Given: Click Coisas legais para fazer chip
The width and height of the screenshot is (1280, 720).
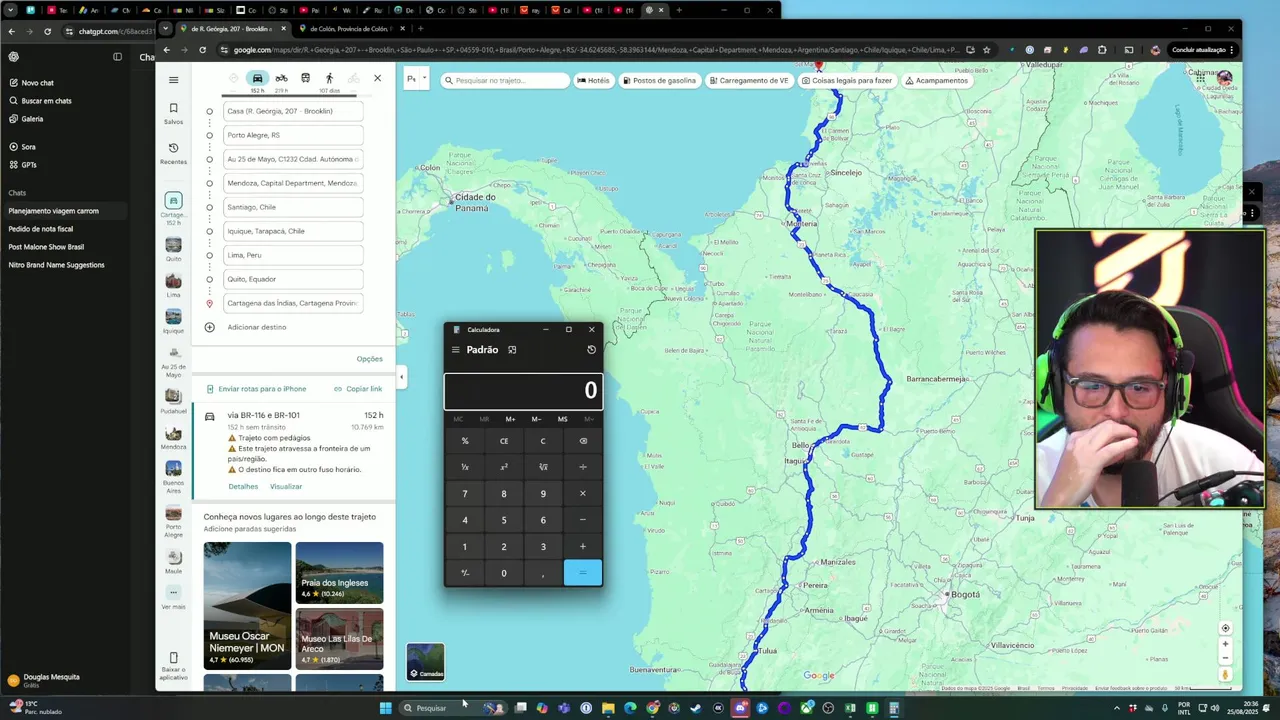Looking at the screenshot, I should (x=847, y=80).
